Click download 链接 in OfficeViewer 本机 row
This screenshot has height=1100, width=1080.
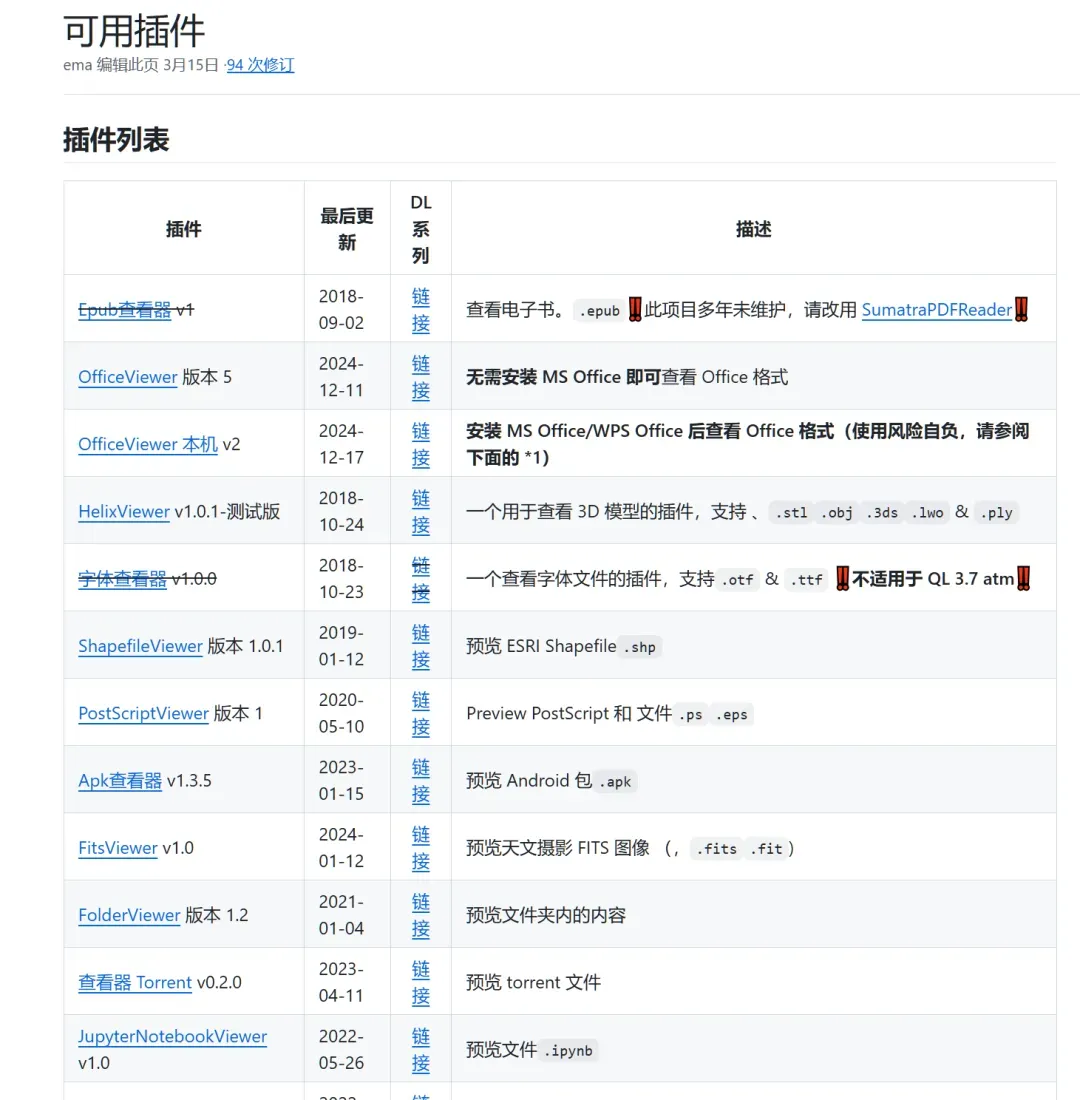point(420,444)
